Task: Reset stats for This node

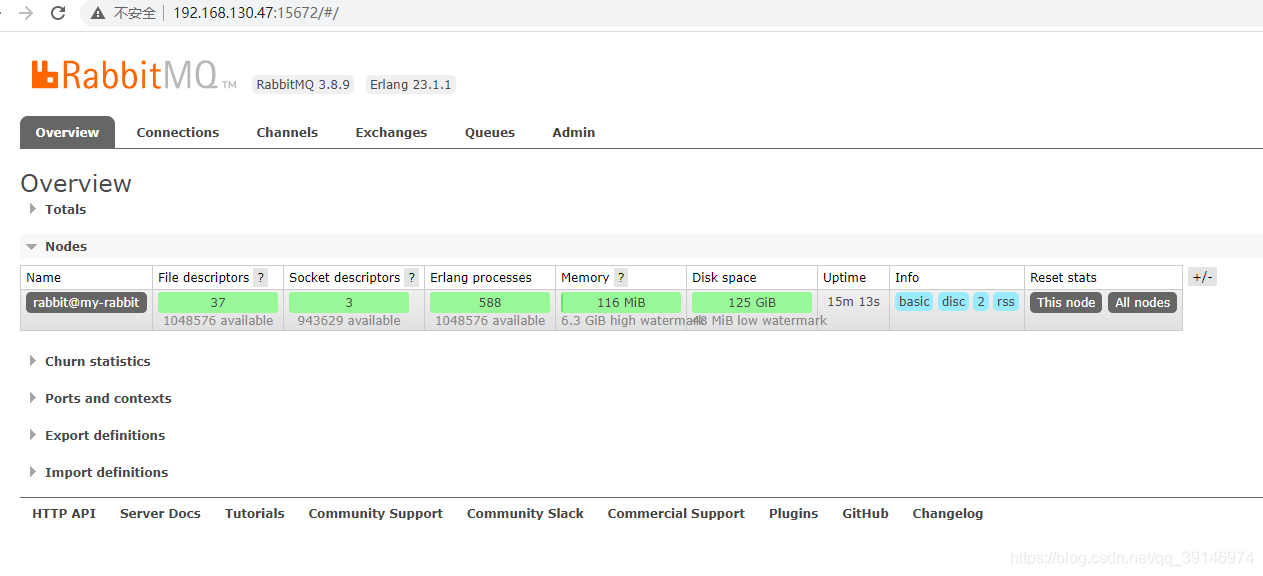Action: point(1066,302)
